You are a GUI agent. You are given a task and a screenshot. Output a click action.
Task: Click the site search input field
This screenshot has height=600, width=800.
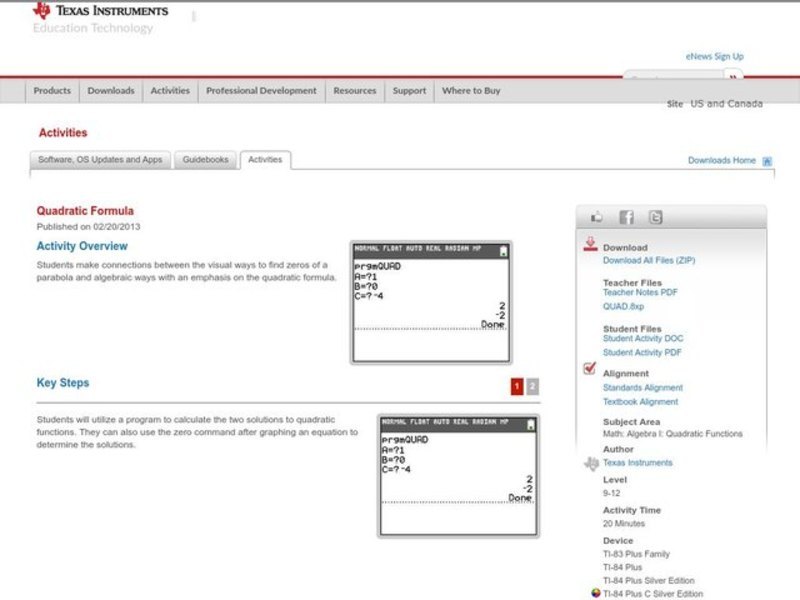pos(673,77)
